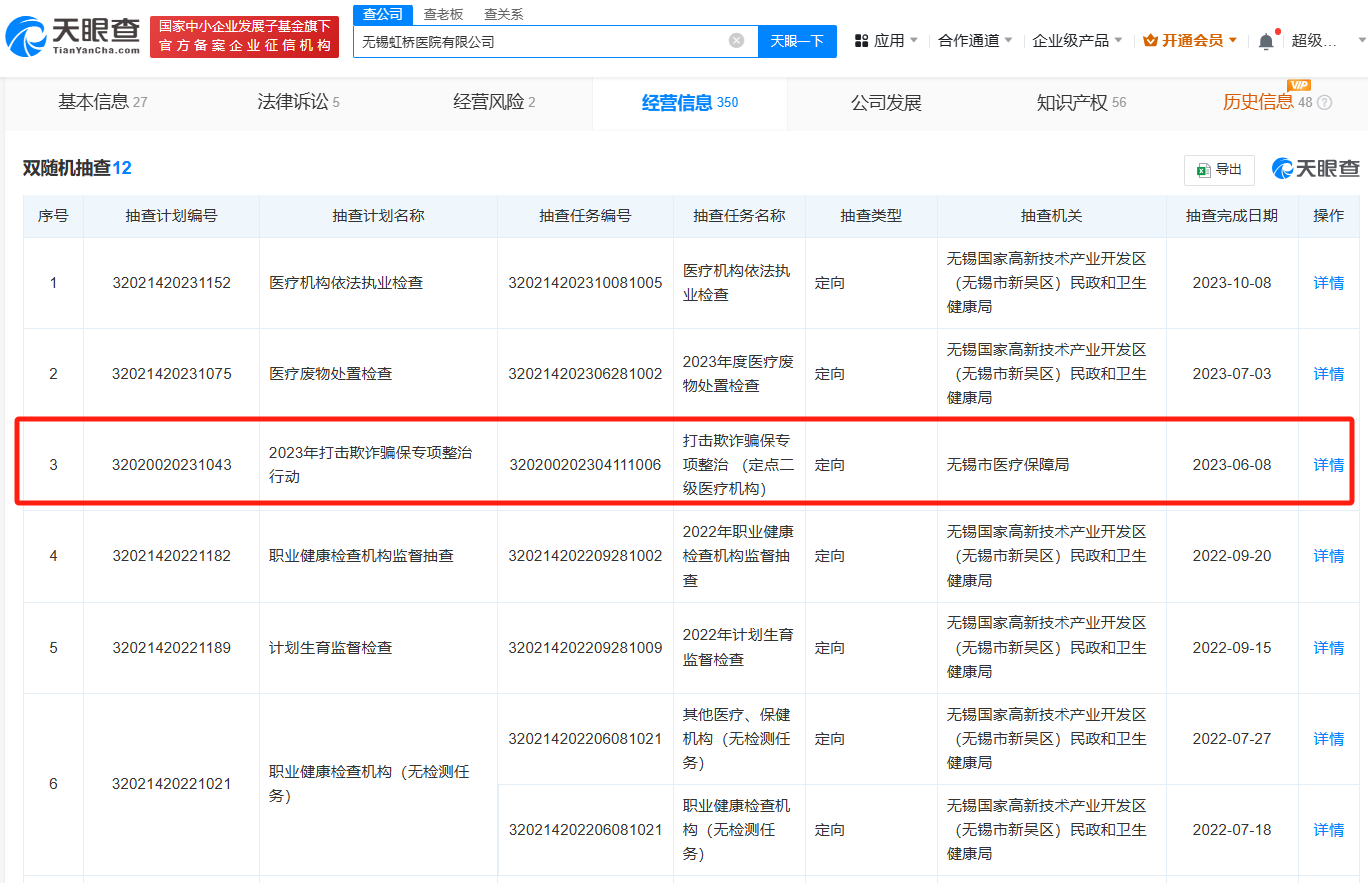The width and height of the screenshot is (1368, 883).
Task: Clear the search box with the X icon
Action: 736,41
